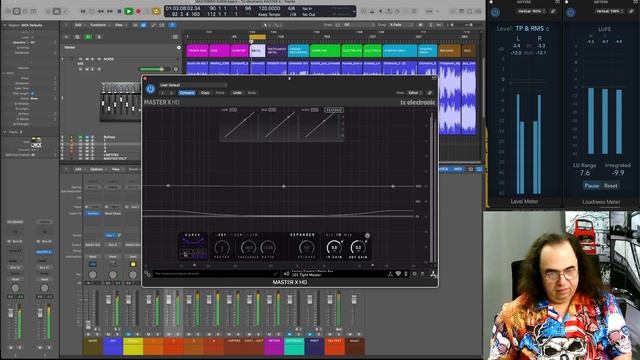Select the teal channel strip label in mixer
Image resolution: width=640 pixels, height=360 pixels.
pos(294,346)
